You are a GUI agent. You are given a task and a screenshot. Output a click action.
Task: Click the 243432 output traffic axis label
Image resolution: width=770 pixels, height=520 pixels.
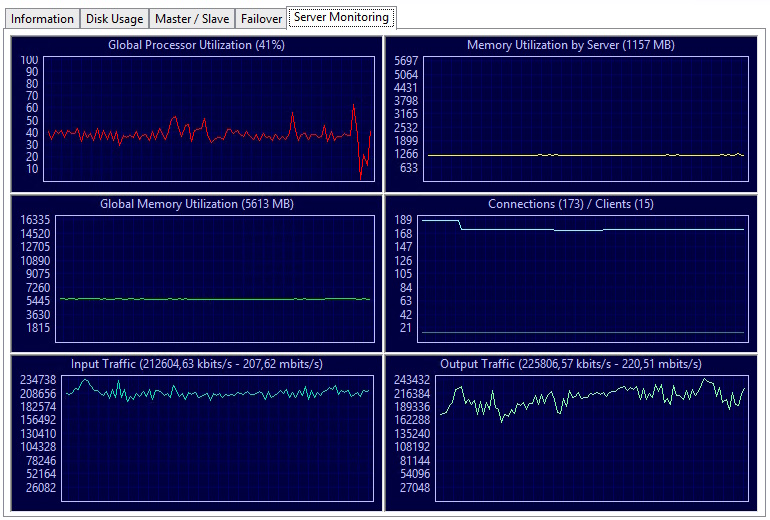click(412, 380)
